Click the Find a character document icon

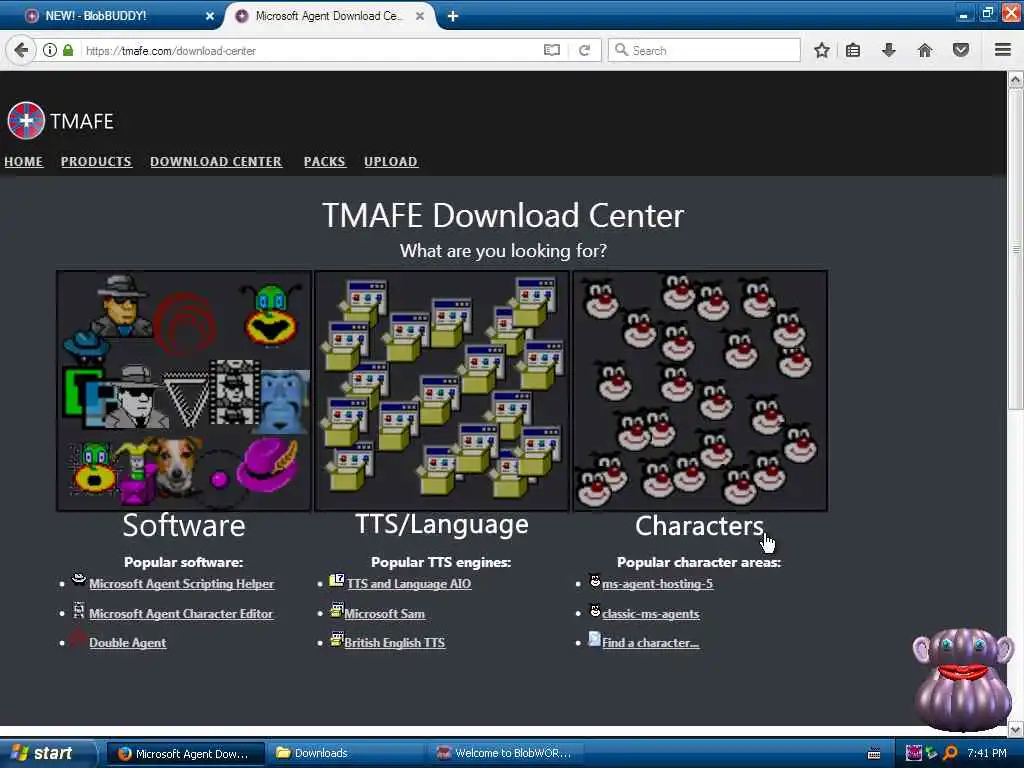594,639
